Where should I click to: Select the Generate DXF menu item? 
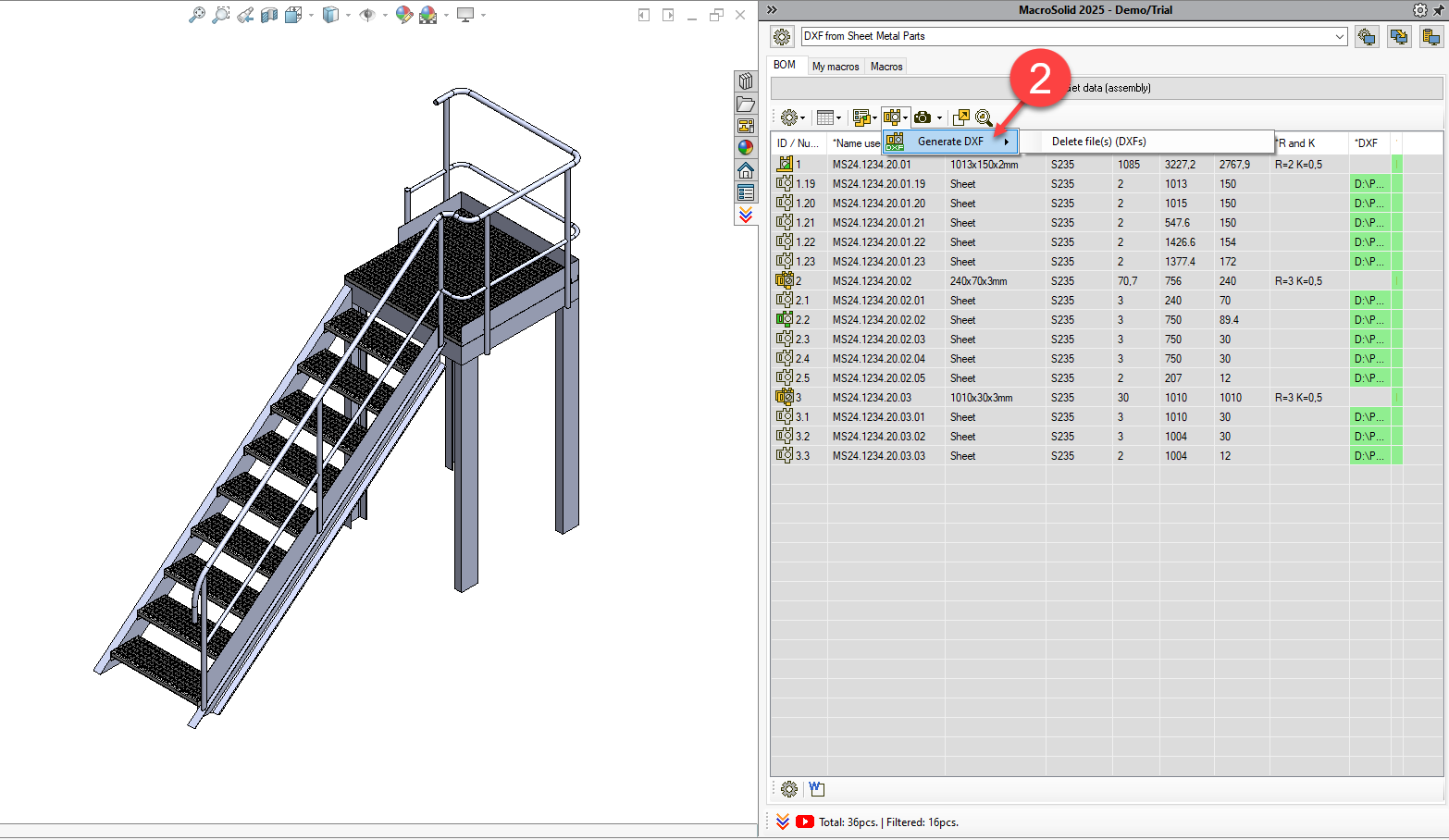[x=950, y=142]
